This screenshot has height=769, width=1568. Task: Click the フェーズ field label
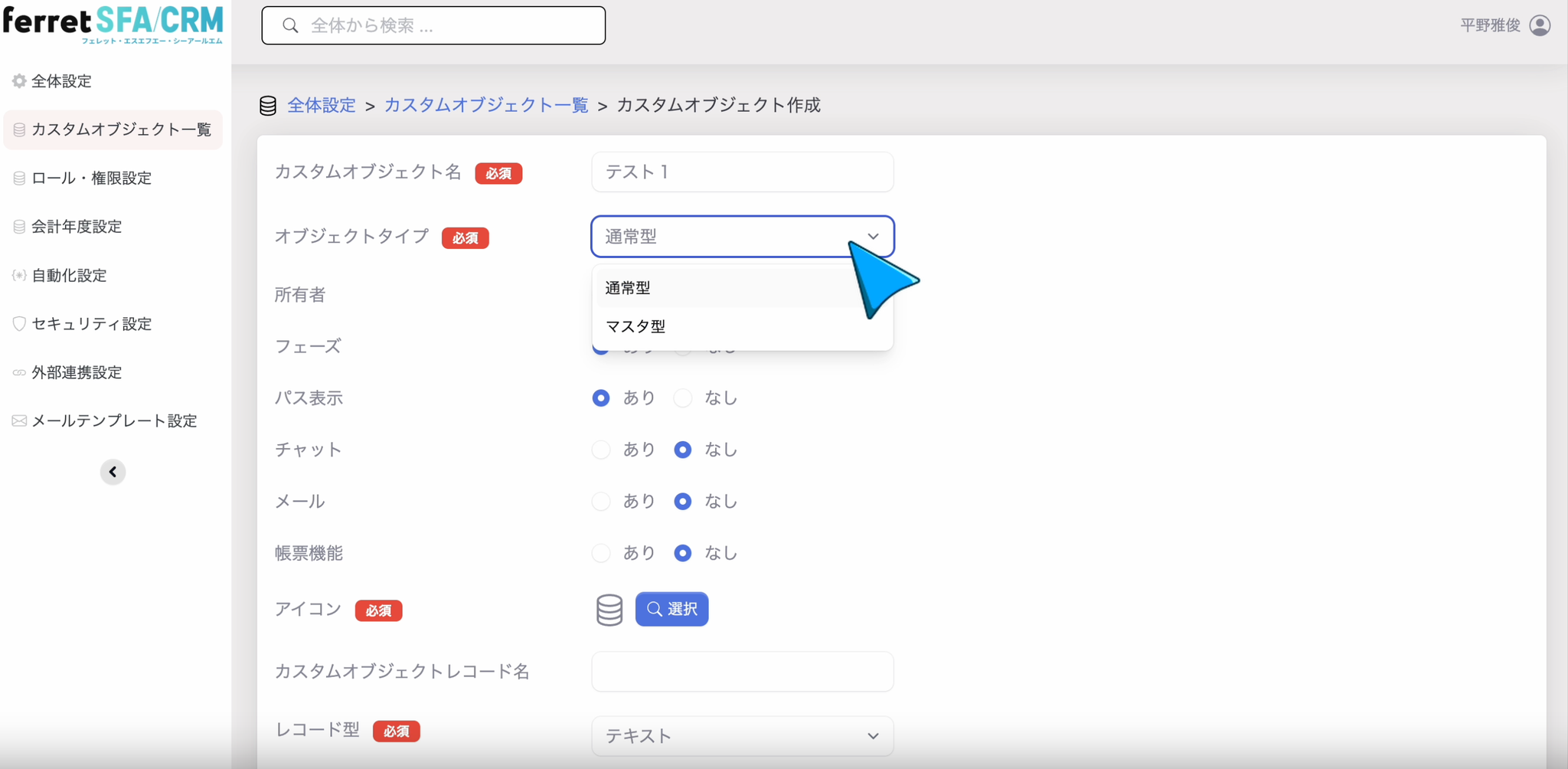pyautogui.click(x=308, y=346)
